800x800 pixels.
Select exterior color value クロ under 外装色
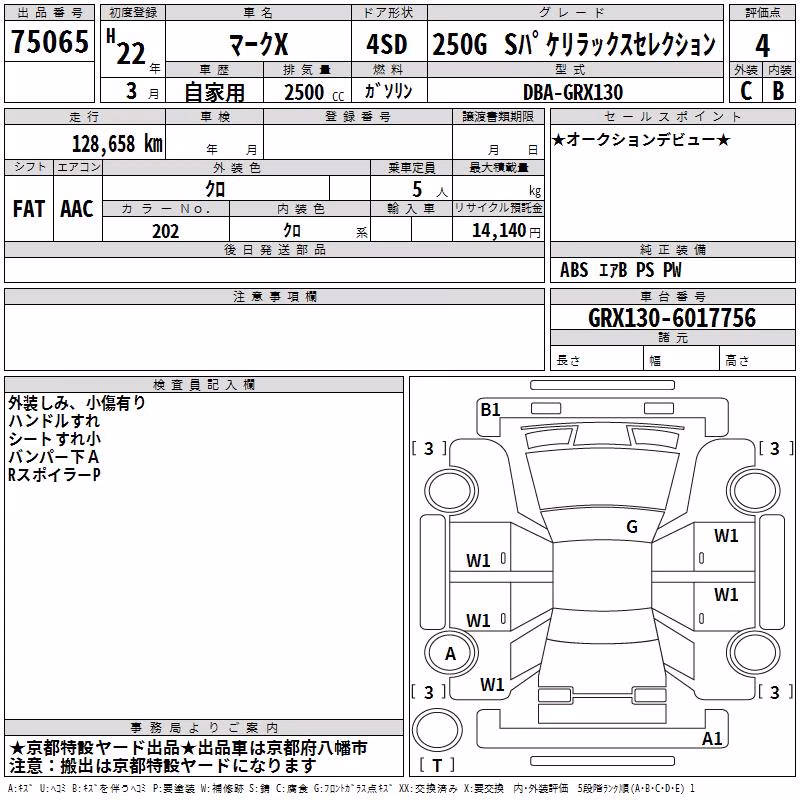[x=215, y=189]
